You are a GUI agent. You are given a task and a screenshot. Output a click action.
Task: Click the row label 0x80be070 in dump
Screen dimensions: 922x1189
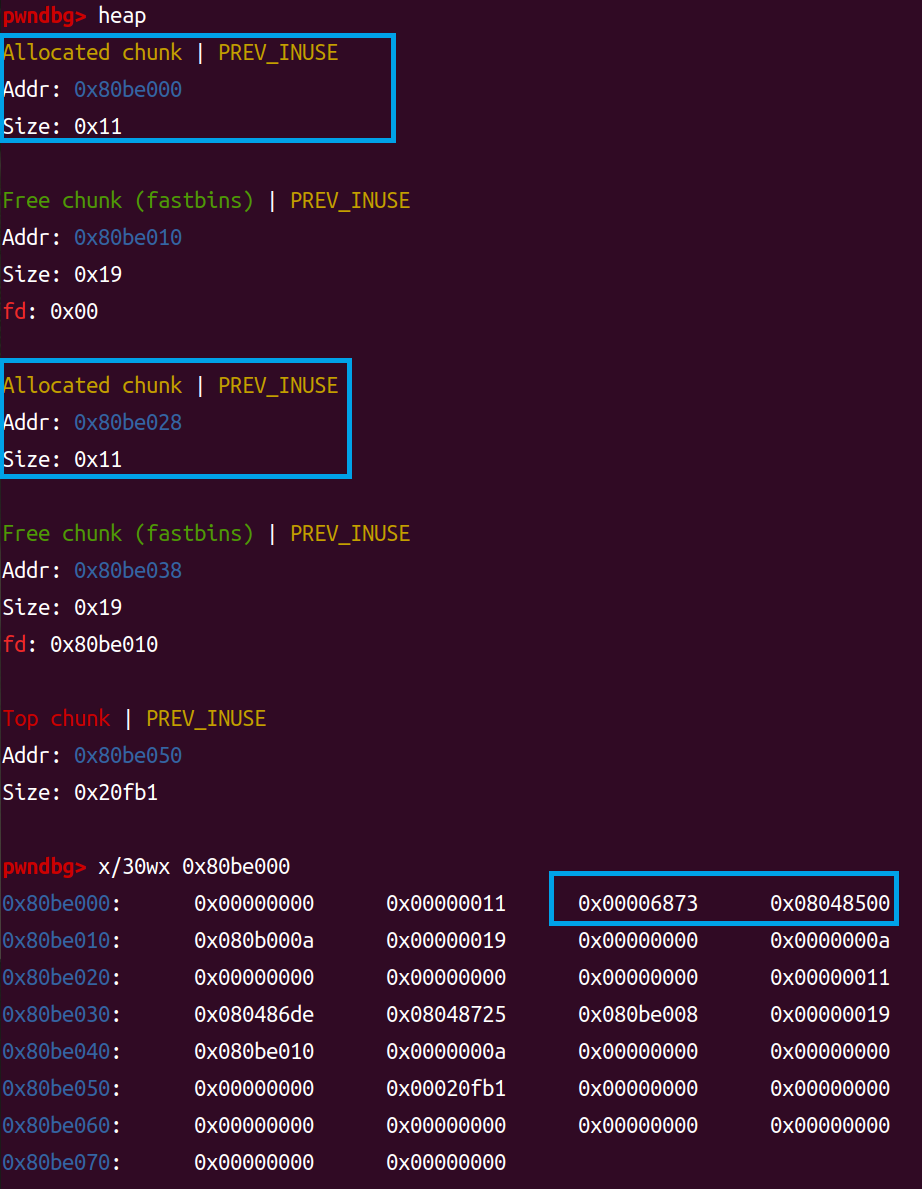[x=56, y=1163]
